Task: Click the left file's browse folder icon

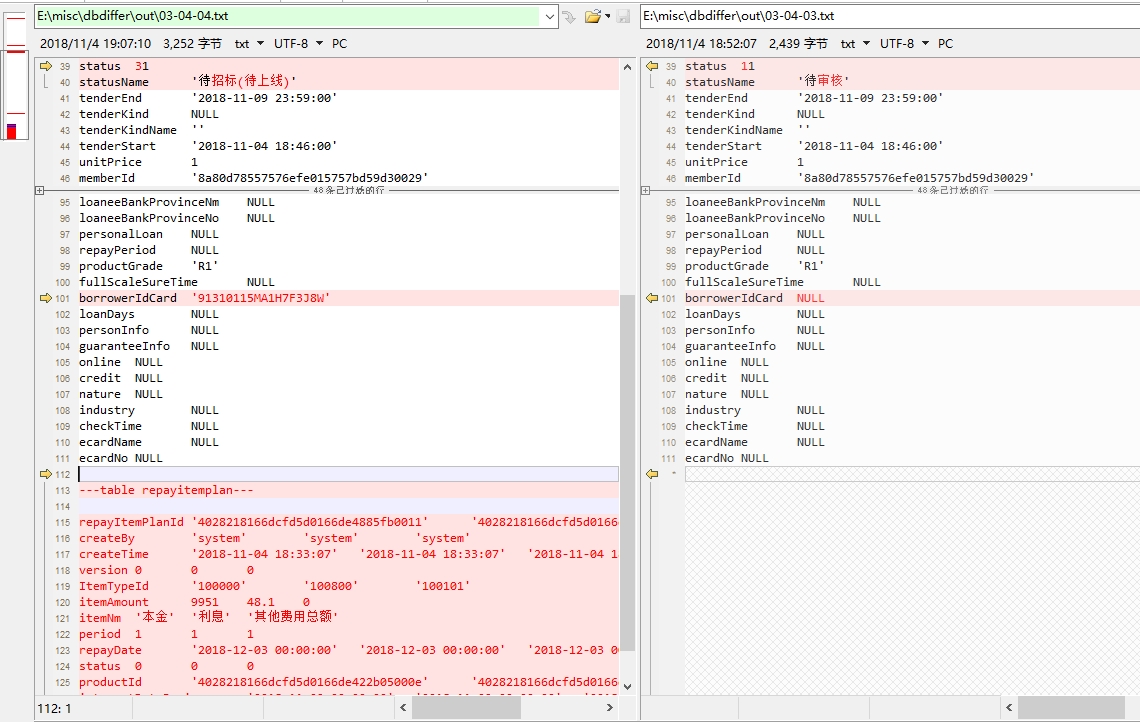Action: point(592,16)
